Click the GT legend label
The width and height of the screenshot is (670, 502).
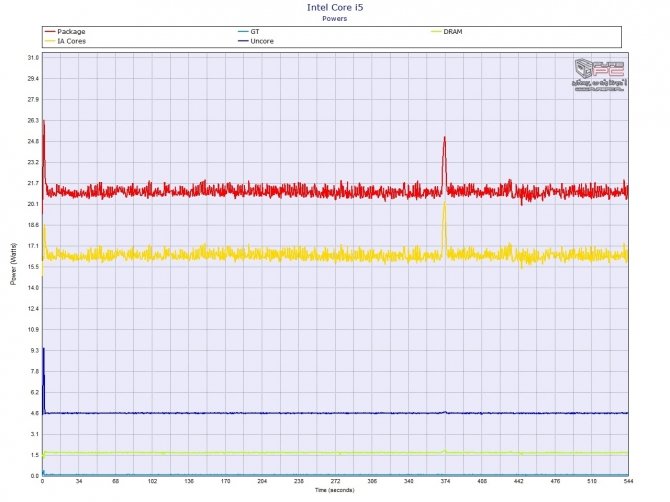(255, 32)
